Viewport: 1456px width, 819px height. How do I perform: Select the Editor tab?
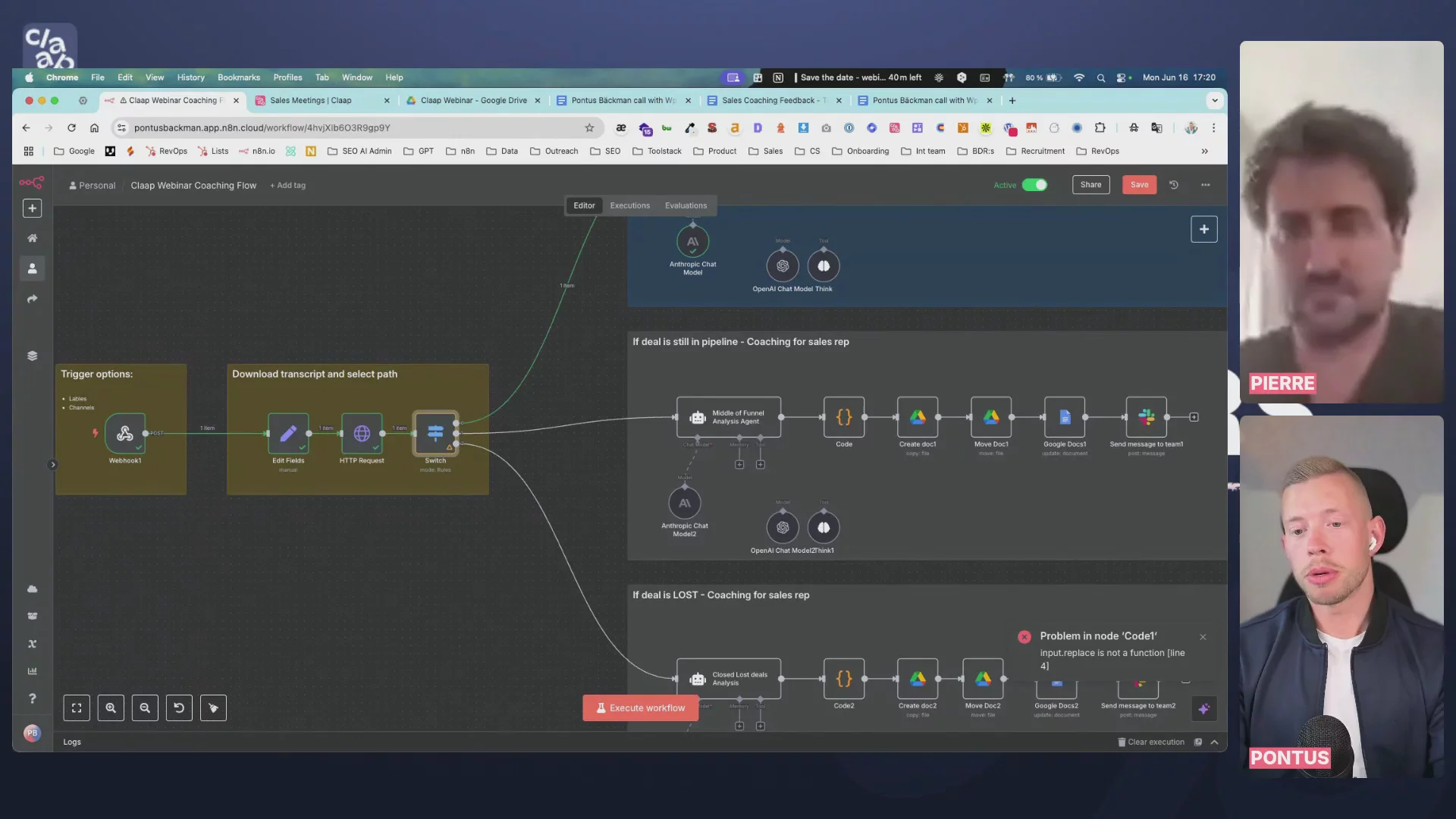[x=584, y=206]
